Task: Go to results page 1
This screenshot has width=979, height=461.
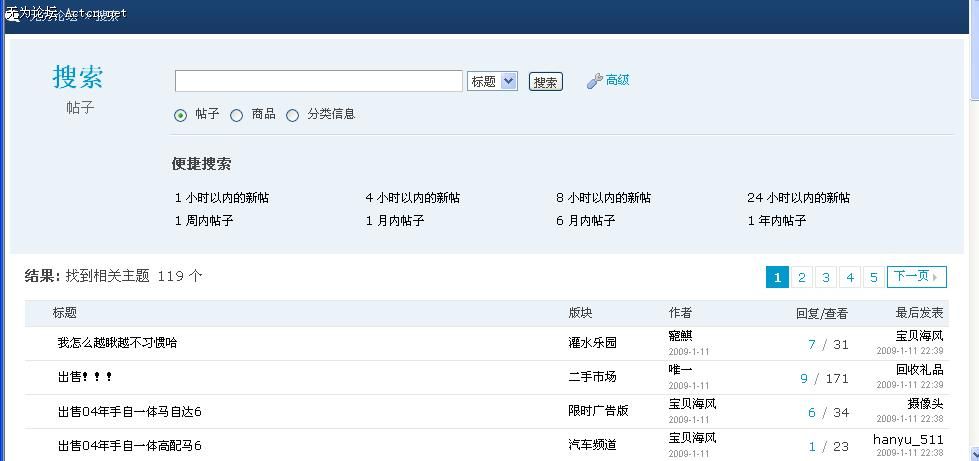Action: [x=777, y=277]
